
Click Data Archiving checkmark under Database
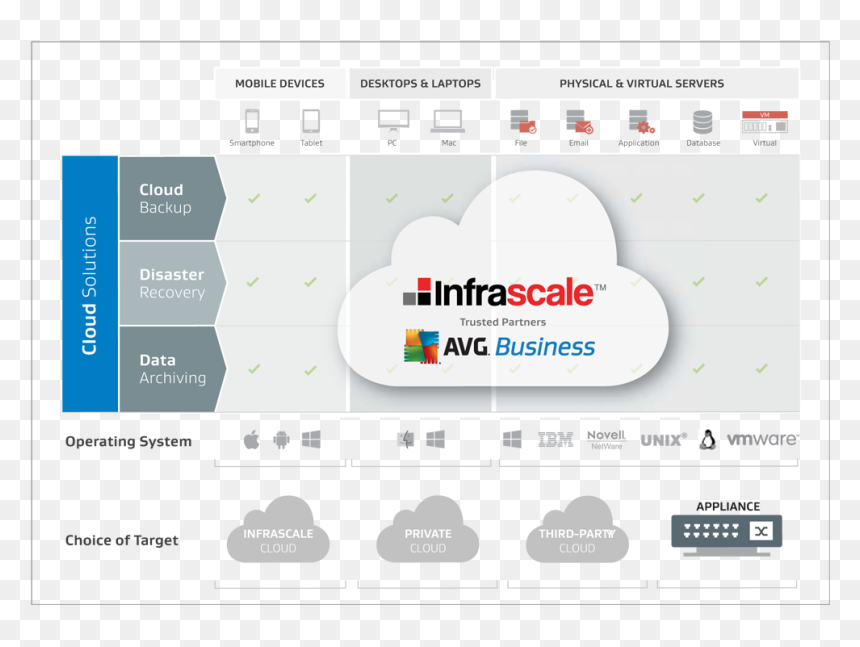click(x=698, y=368)
